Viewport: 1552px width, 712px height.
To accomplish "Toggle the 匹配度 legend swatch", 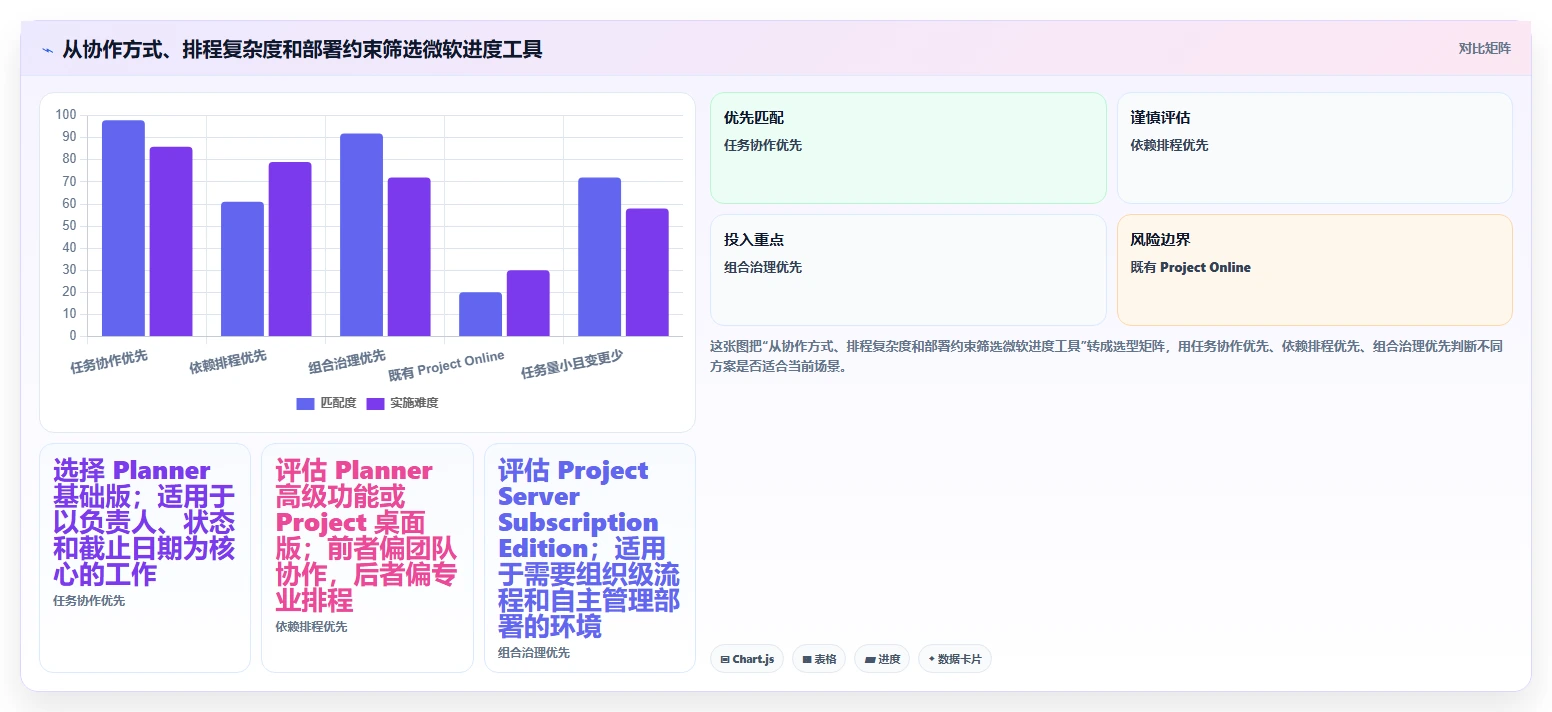I will (305, 403).
